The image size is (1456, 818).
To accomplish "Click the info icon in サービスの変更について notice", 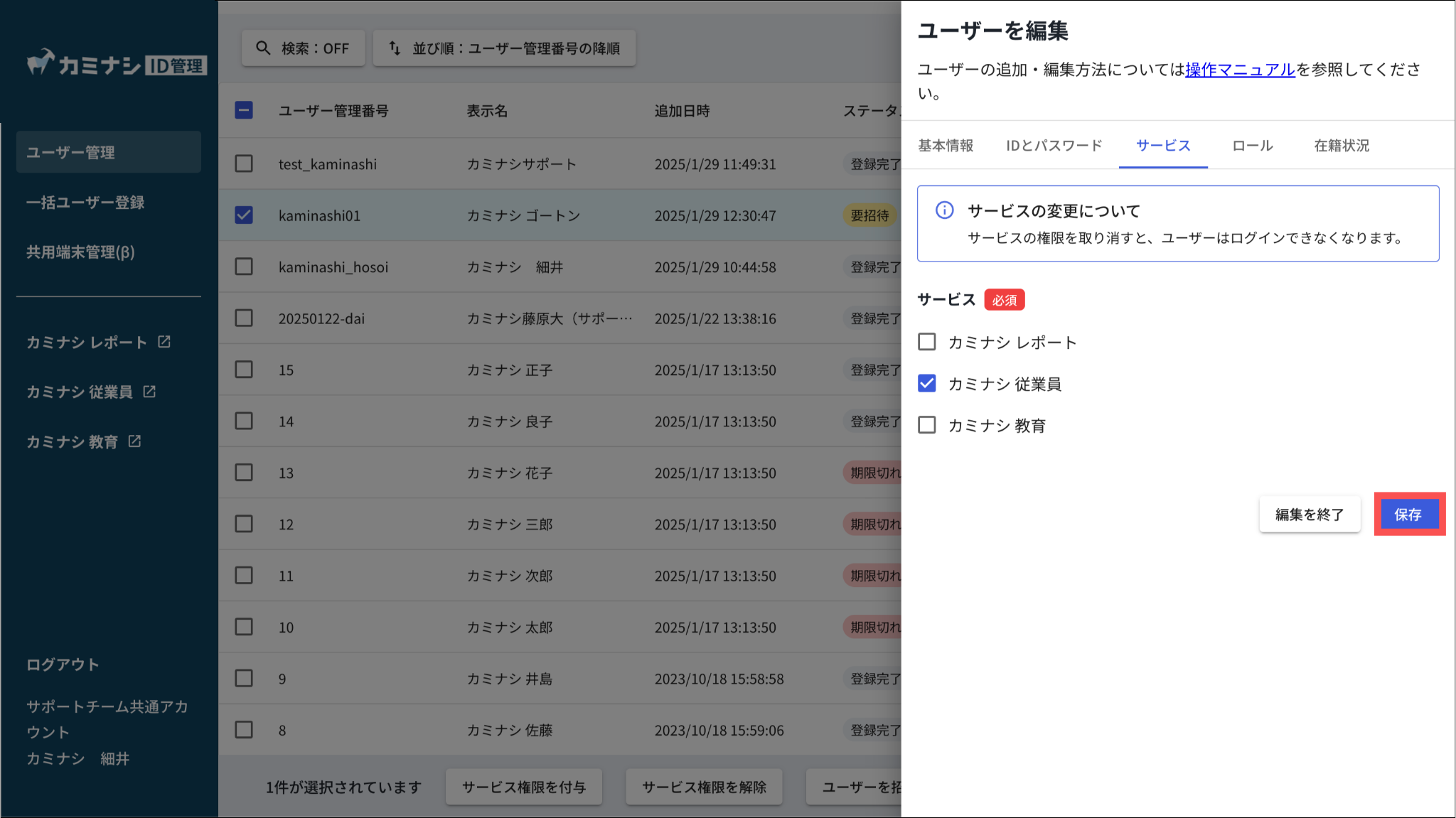I will coord(944,210).
